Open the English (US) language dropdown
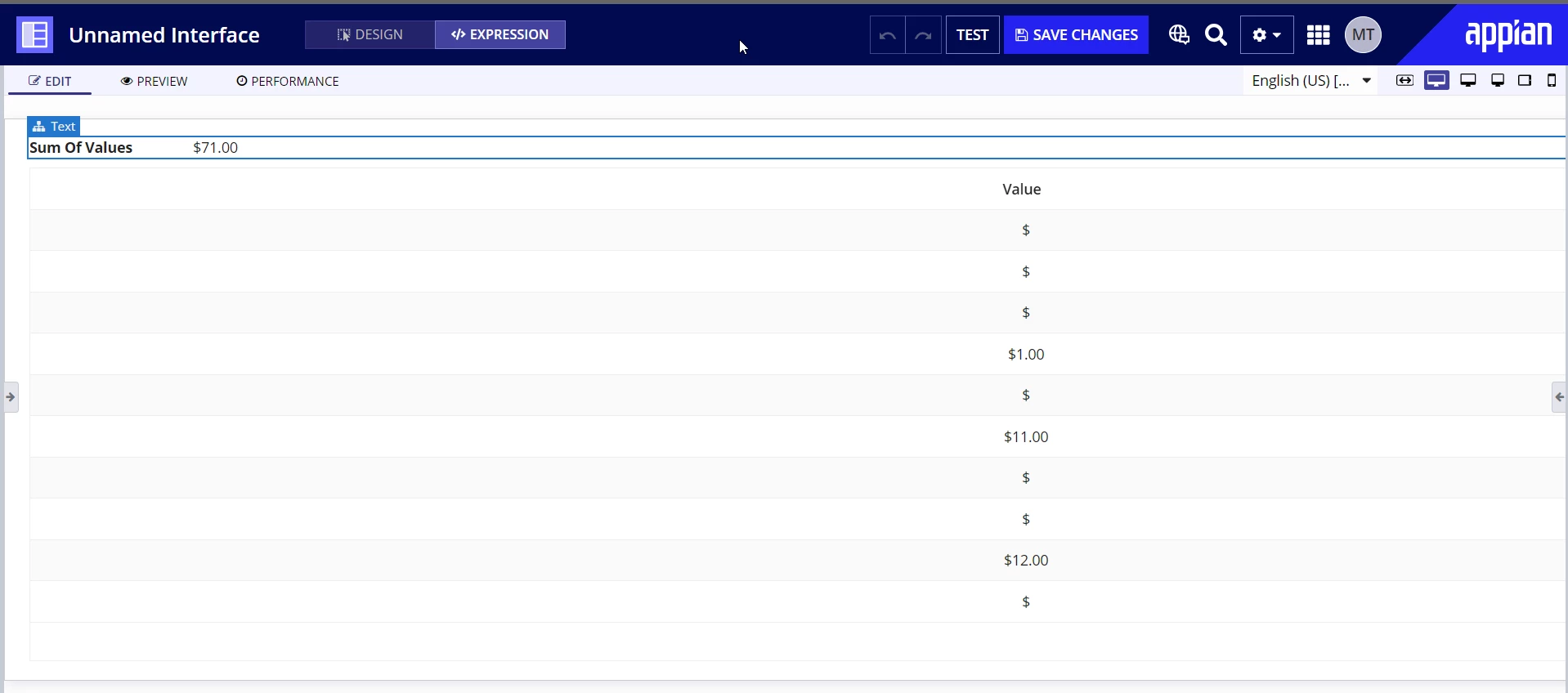Image resolution: width=1568 pixels, height=693 pixels. tap(1310, 80)
